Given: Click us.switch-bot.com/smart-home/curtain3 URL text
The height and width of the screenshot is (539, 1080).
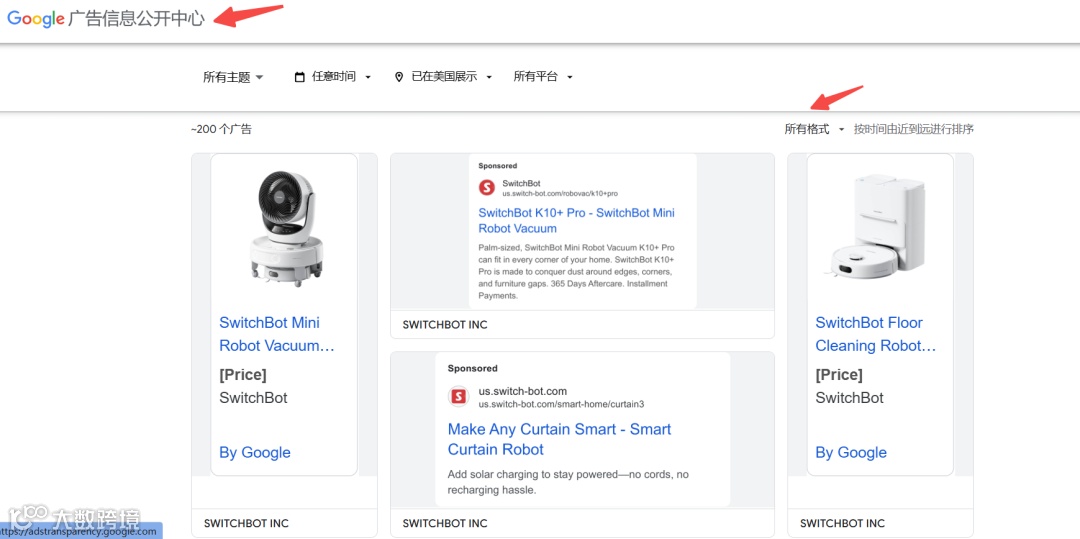Looking at the screenshot, I should click(x=561, y=404).
